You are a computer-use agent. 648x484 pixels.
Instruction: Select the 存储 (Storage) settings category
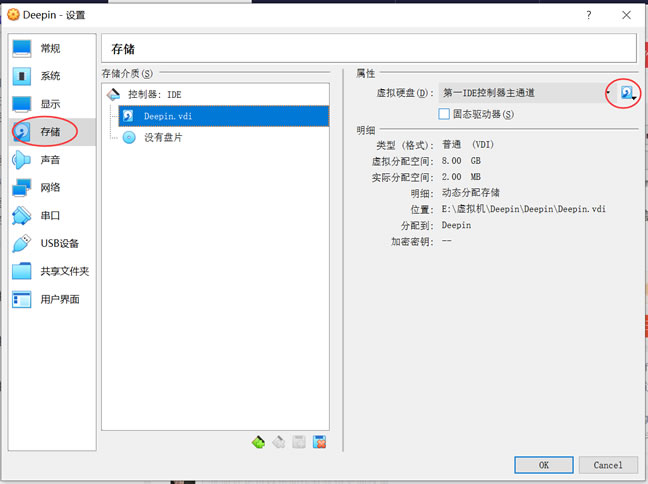click(x=52, y=132)
